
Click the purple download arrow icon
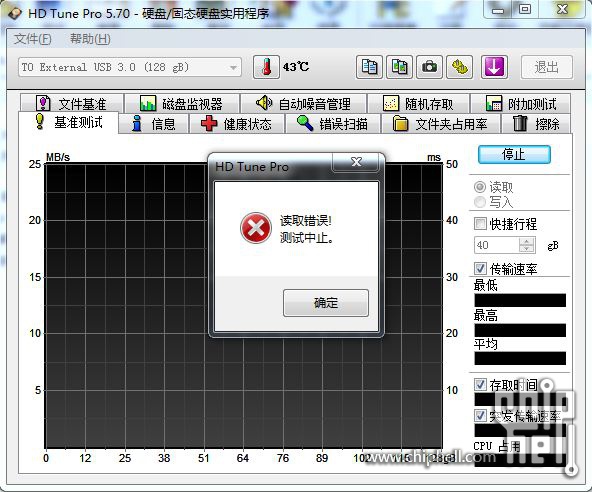(494, 67)
